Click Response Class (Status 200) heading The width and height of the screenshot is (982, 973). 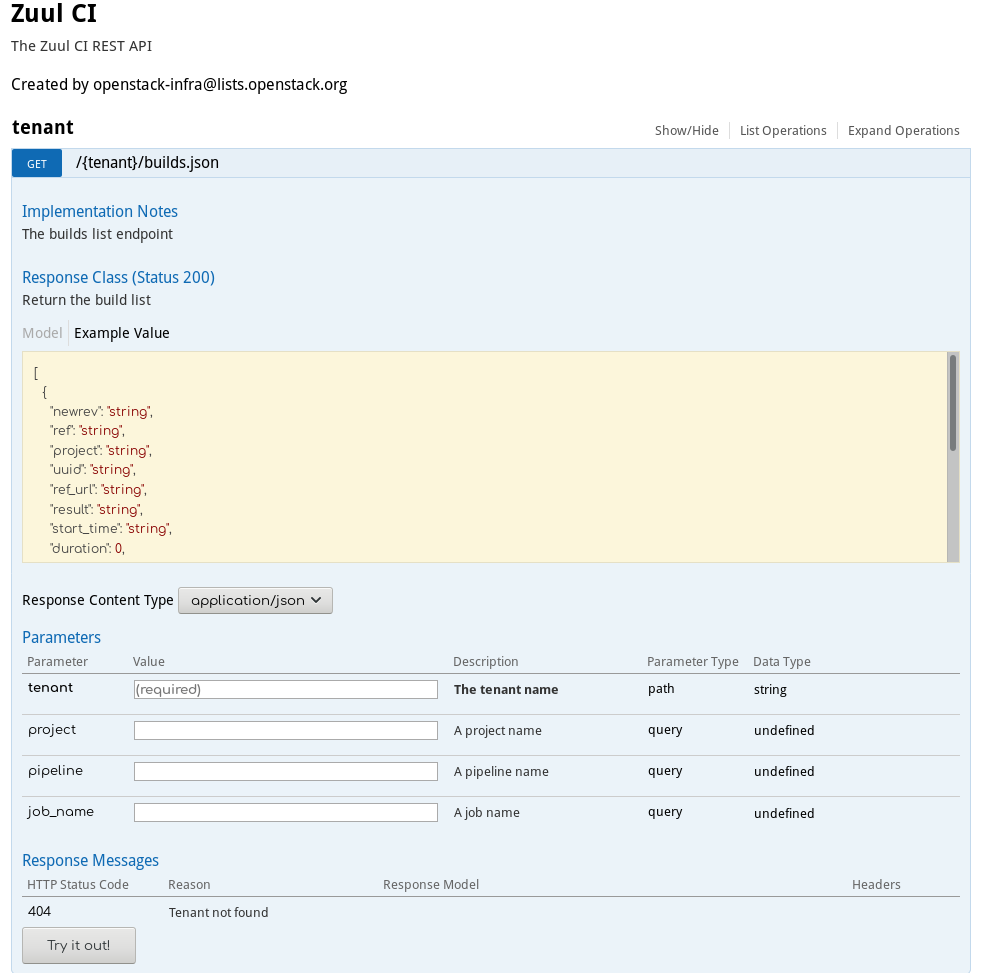point(118,277)
